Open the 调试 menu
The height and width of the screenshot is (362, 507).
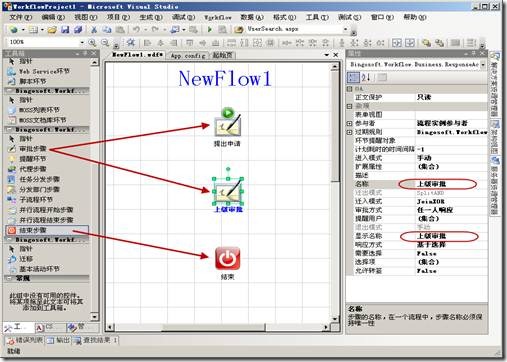183,17
